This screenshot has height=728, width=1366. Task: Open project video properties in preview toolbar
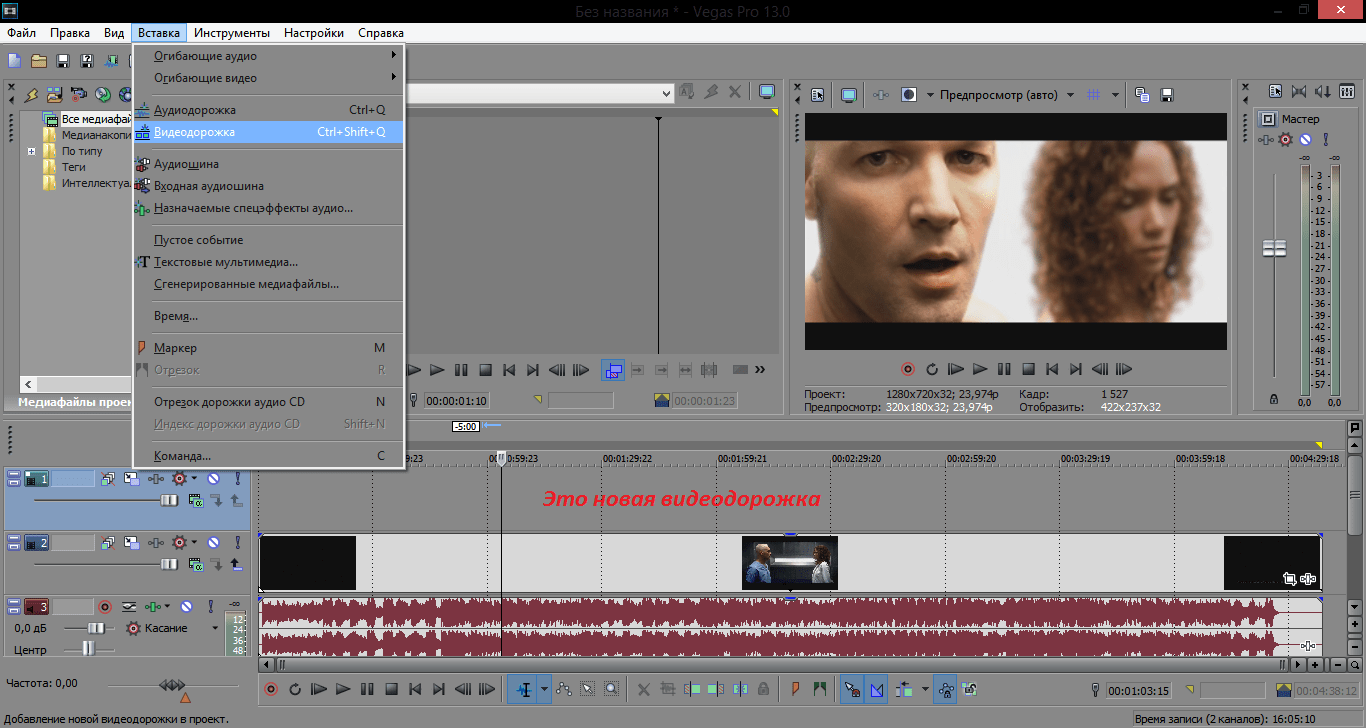pos(818,95)
